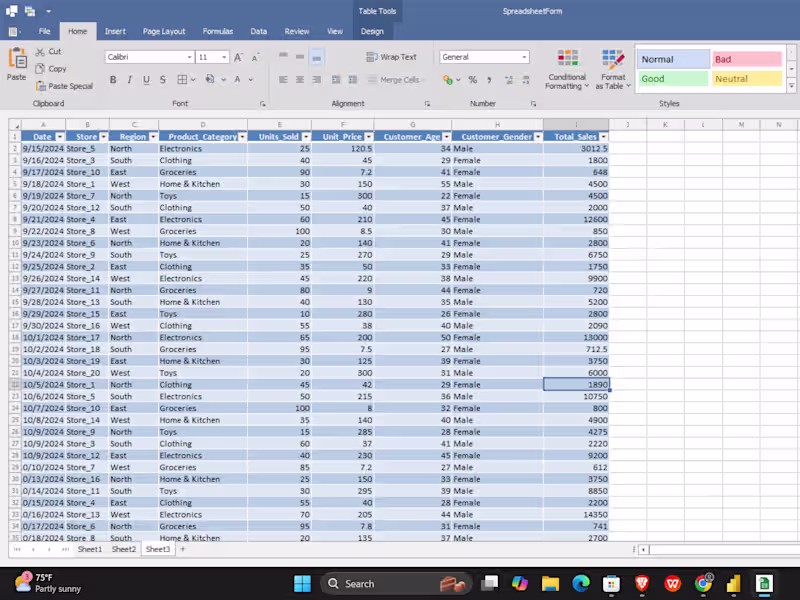
Task: Click the Increase Font Size icon
Action: point(237,55)
